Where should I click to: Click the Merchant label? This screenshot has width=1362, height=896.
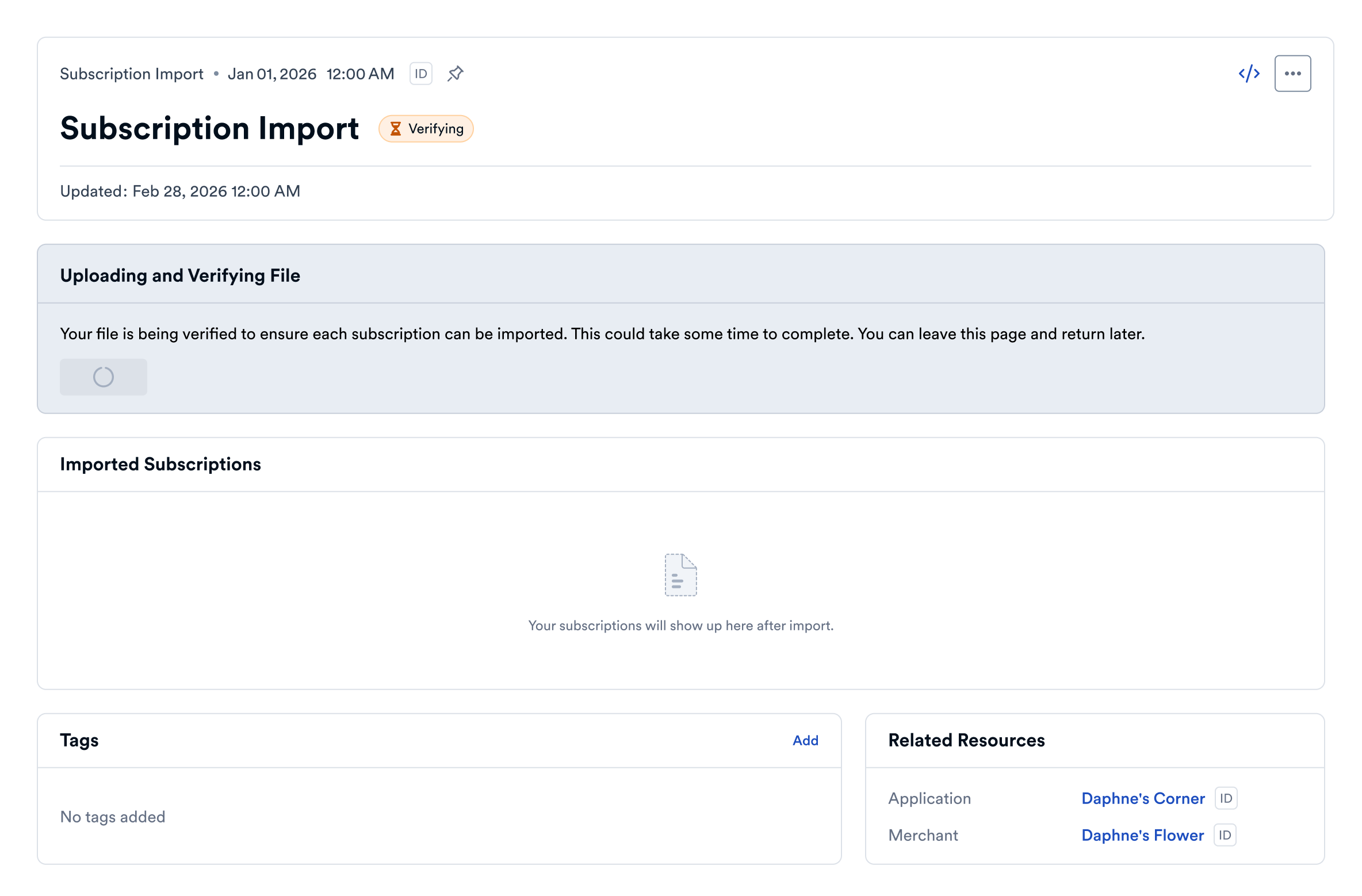923,835
